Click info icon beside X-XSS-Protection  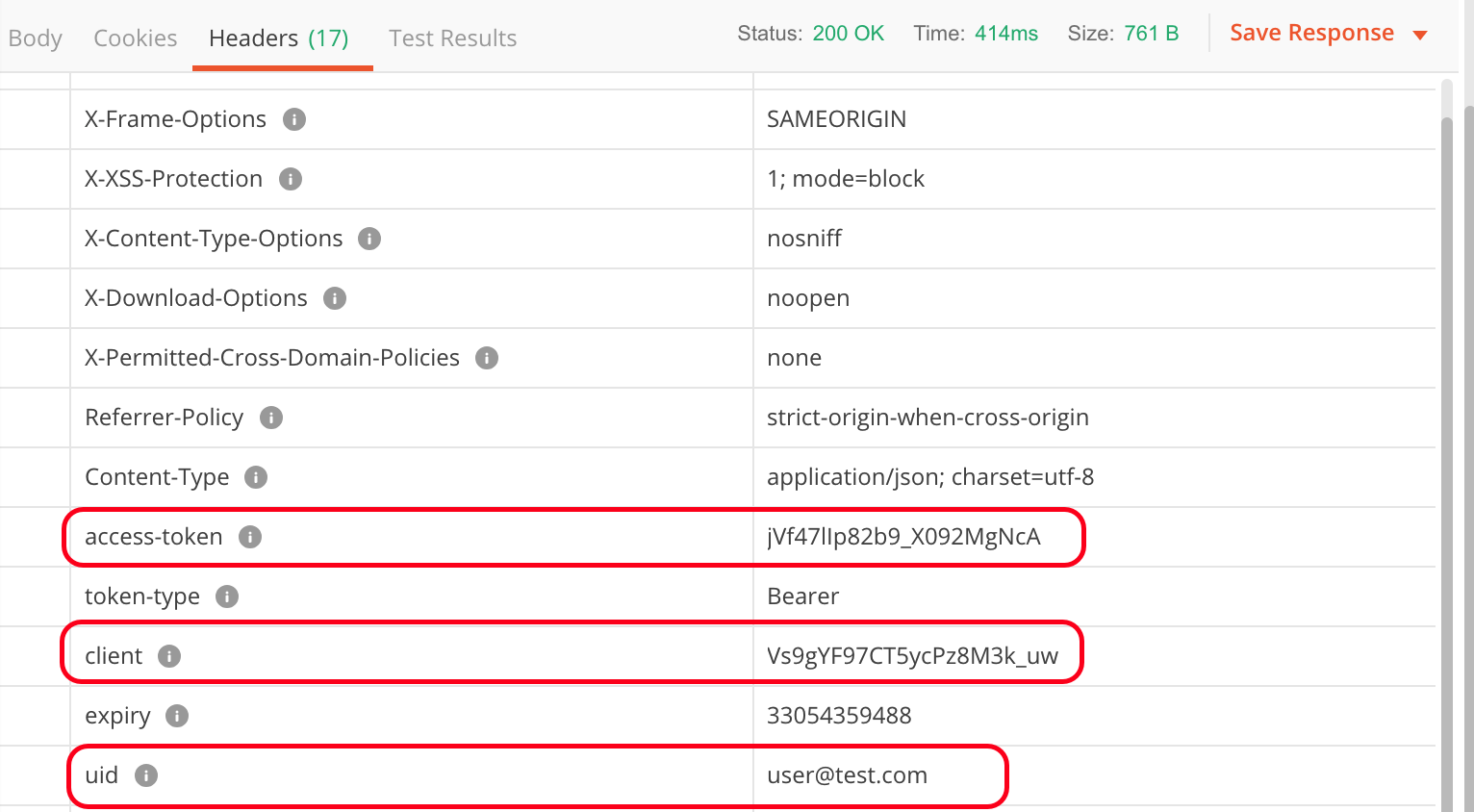291,179
